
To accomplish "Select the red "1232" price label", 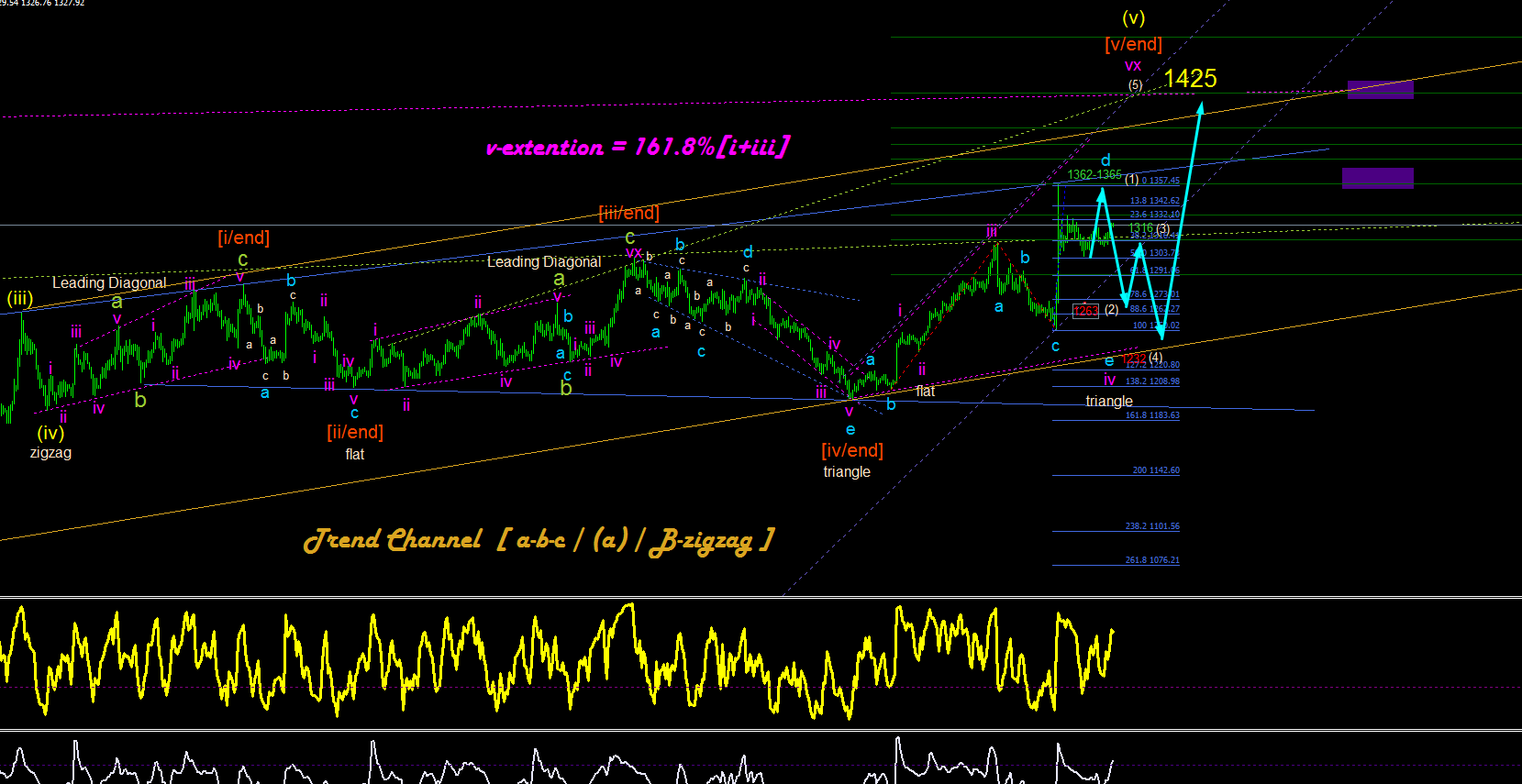I will [1134, 358].
